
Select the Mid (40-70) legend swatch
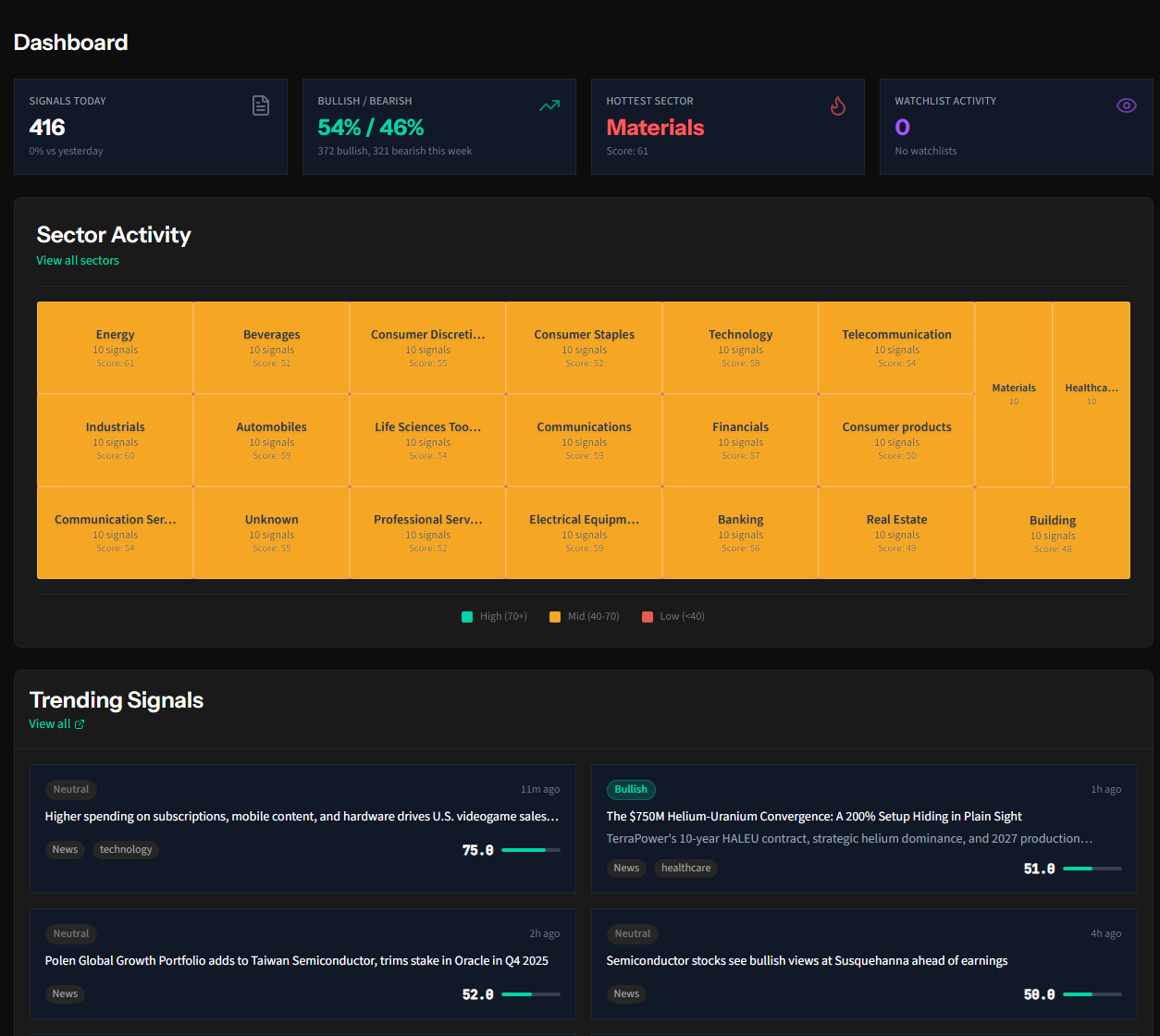tap(556, 616)
